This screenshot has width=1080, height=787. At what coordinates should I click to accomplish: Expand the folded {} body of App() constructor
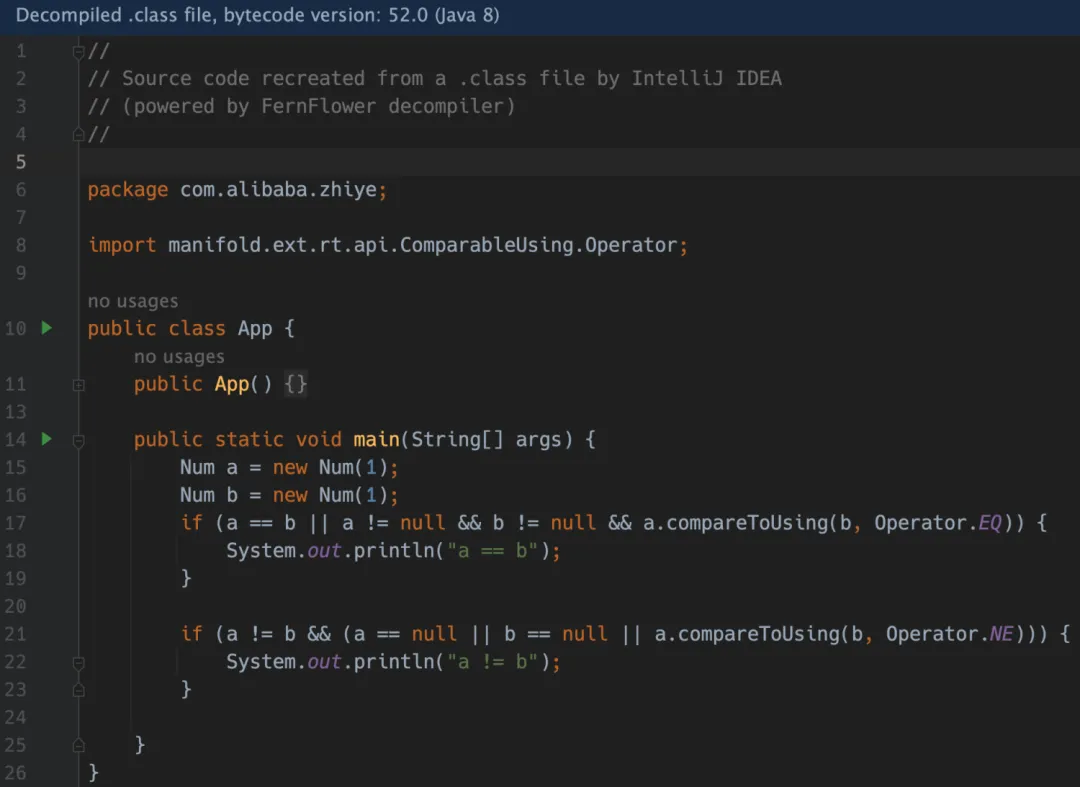(x=295, y=384)
